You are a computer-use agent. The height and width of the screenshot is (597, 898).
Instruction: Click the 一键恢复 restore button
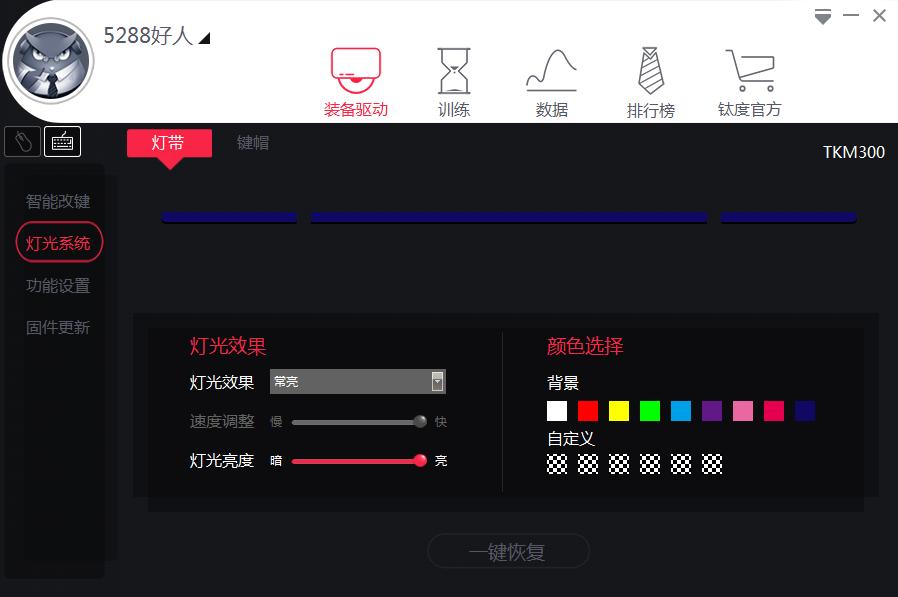(508, 551)
